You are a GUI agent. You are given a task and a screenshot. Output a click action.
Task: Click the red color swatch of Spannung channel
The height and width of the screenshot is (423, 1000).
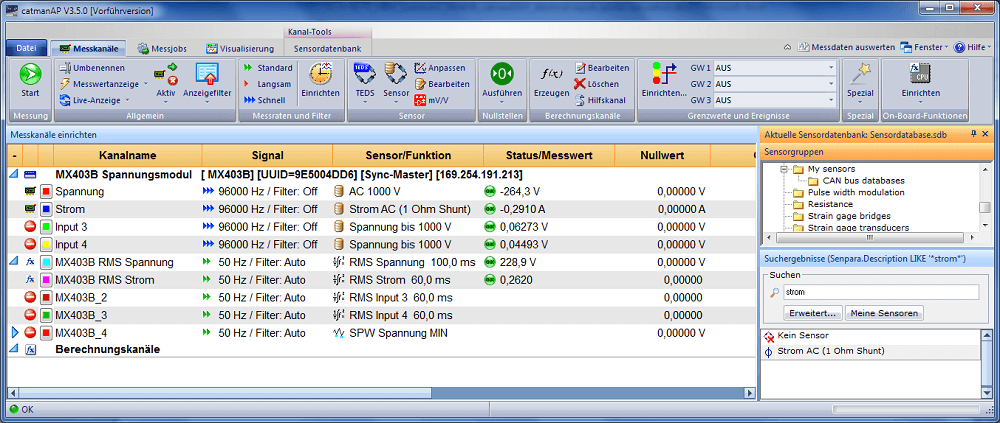tap(46, 191)
